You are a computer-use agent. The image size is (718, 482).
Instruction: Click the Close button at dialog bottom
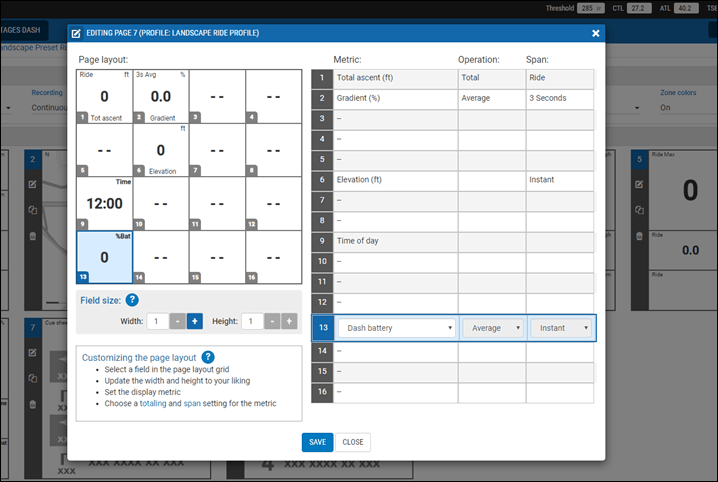pos(353,442)
